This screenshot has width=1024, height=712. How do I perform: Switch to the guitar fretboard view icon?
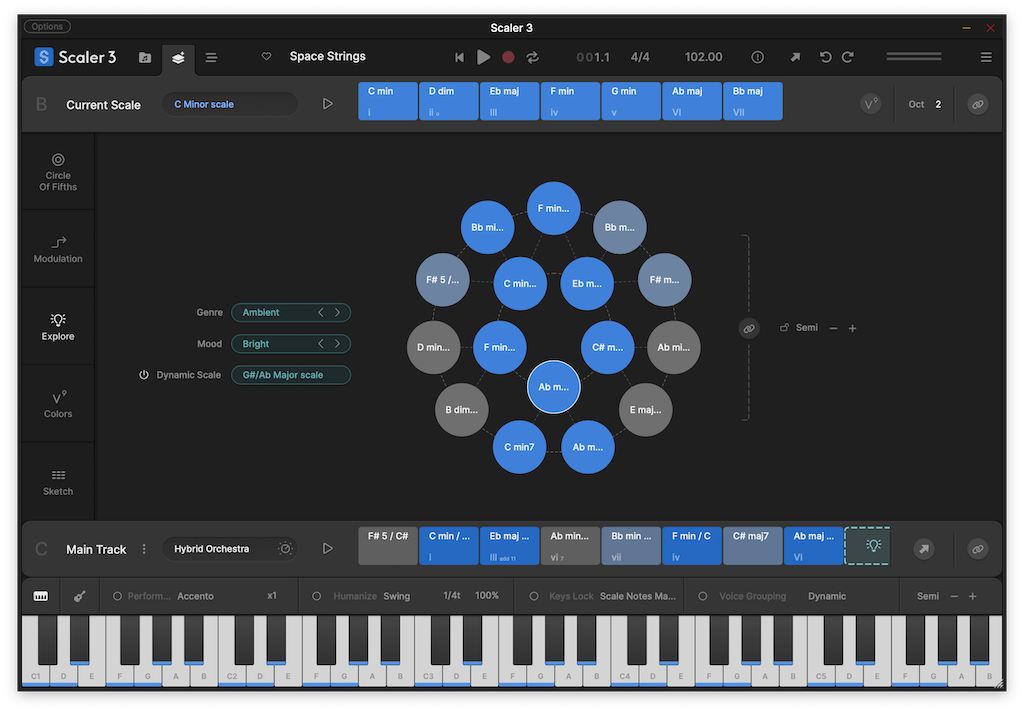point(80,596)
